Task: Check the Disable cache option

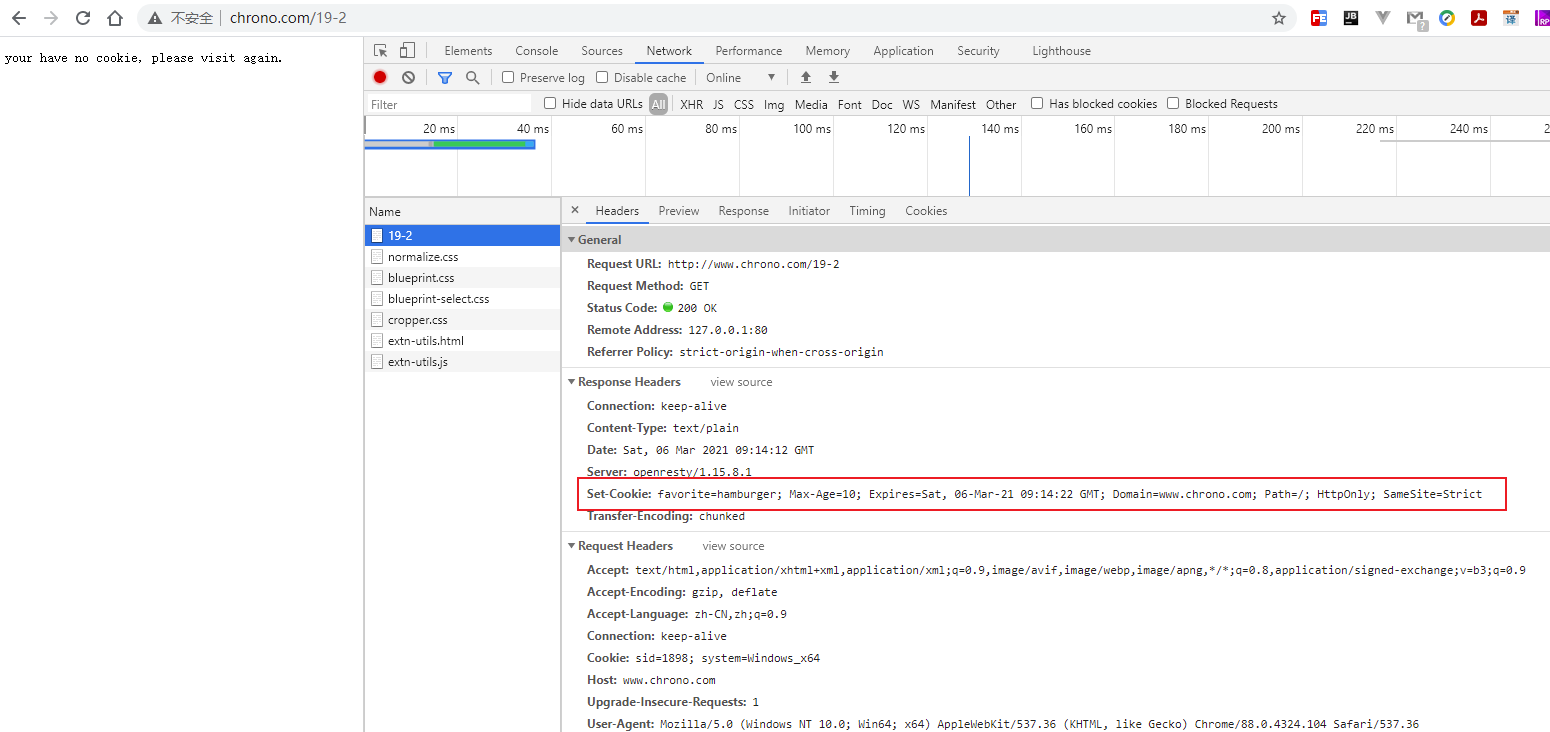Action: click(602, 77)
